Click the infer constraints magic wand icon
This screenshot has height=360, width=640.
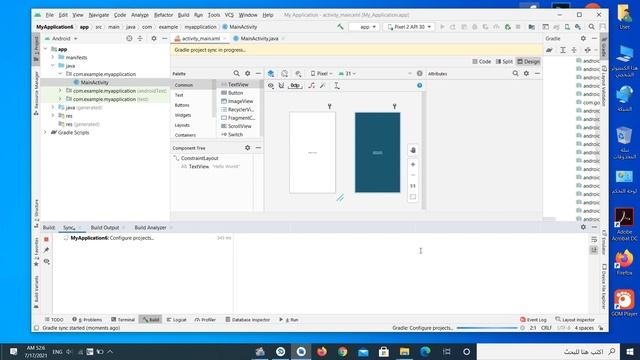[323, 86]
